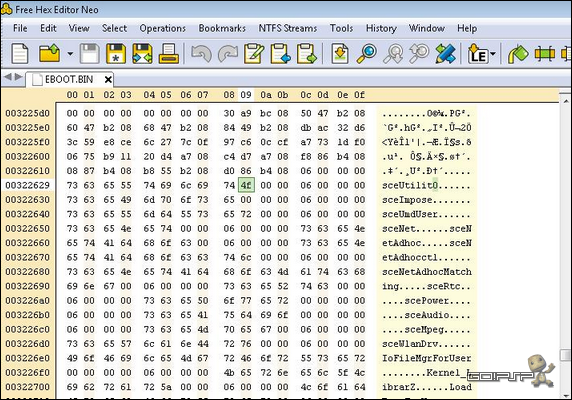572x400 pixels.
Task: Click the clipboard with green arrow icon
Action: (307, 54)
